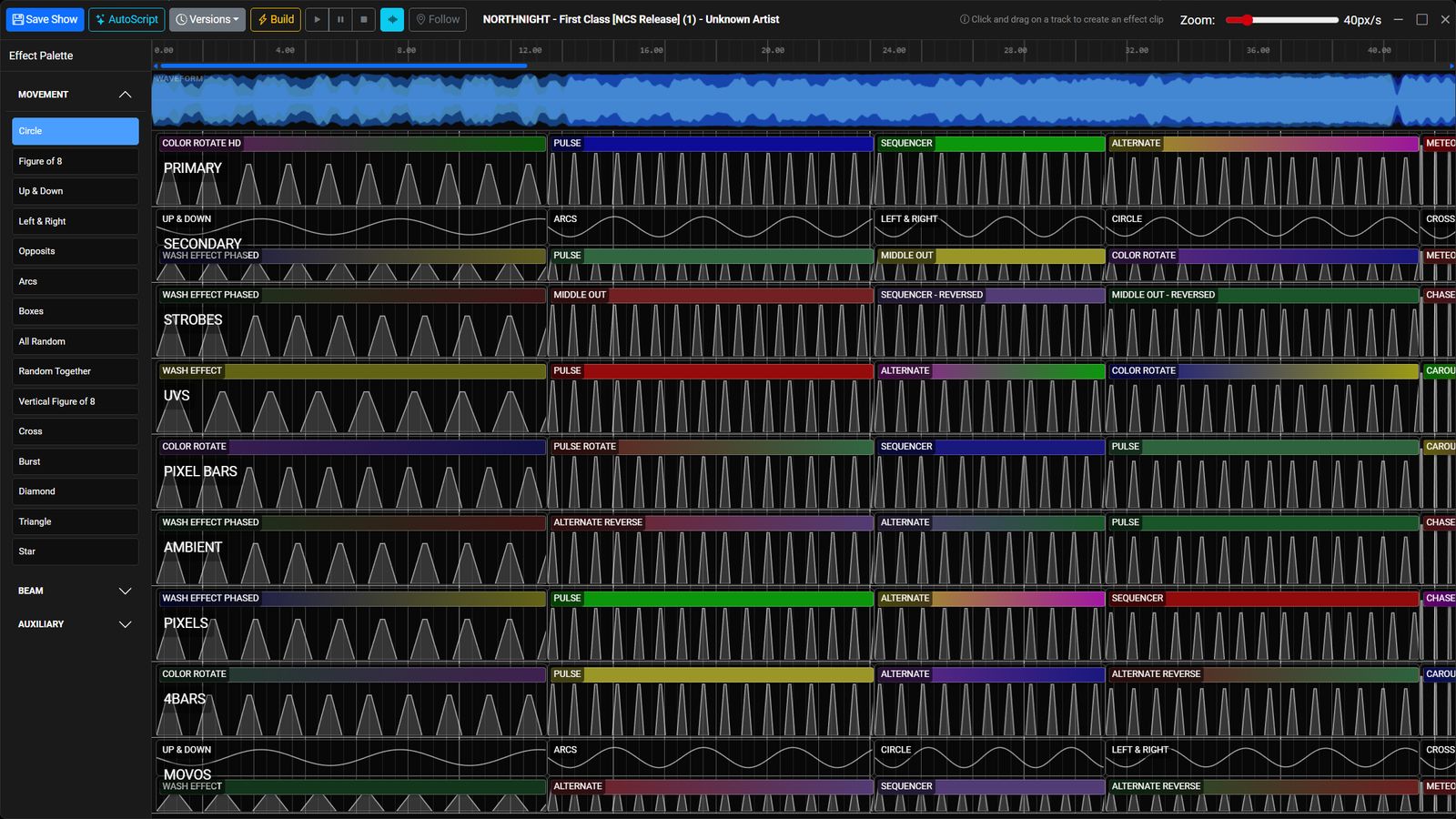Launch AutoScript
The height and width of the screenshot is (819, 1456).
pos(126,19)
